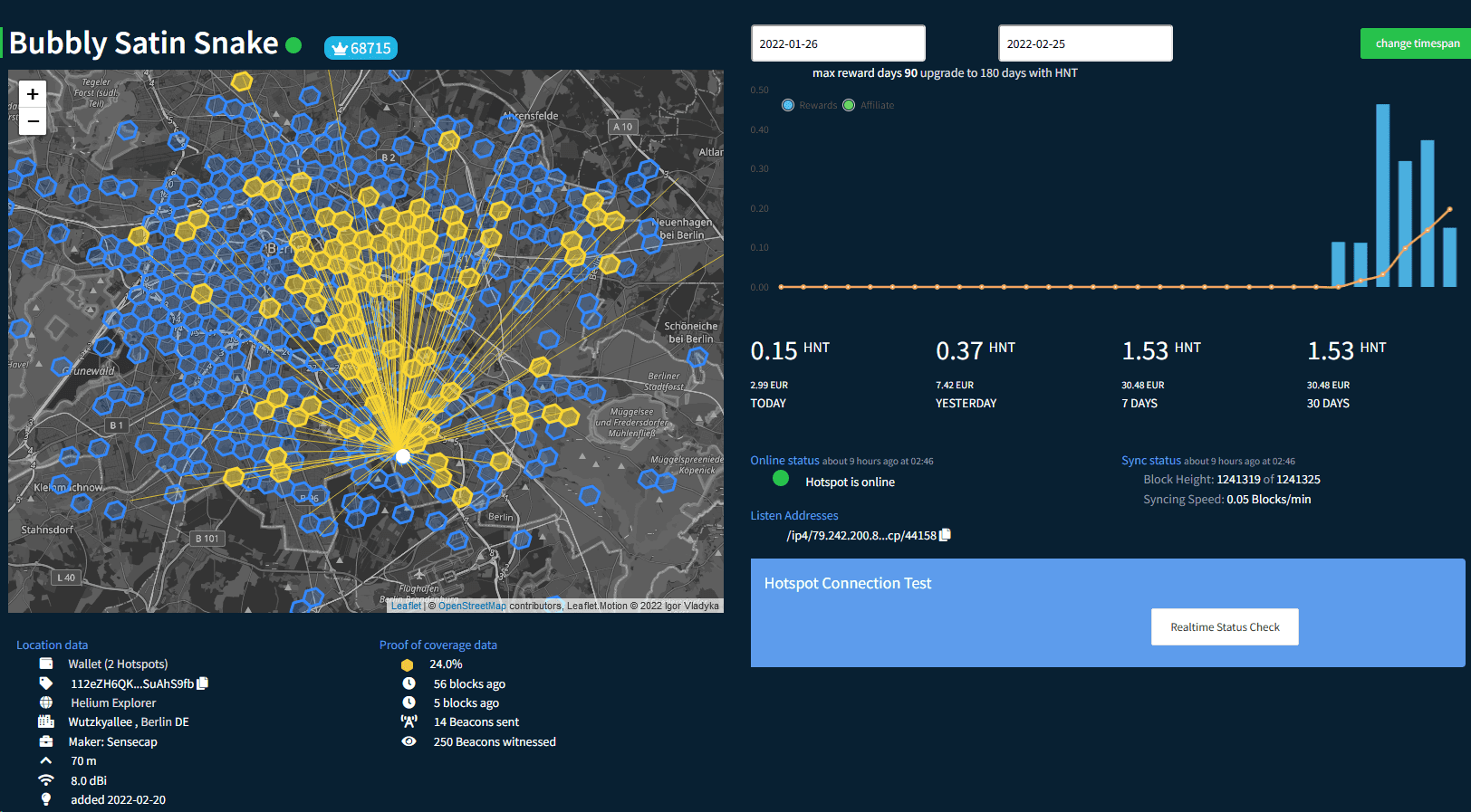Toggle the Rewards series in chart legend

[809, 105]
